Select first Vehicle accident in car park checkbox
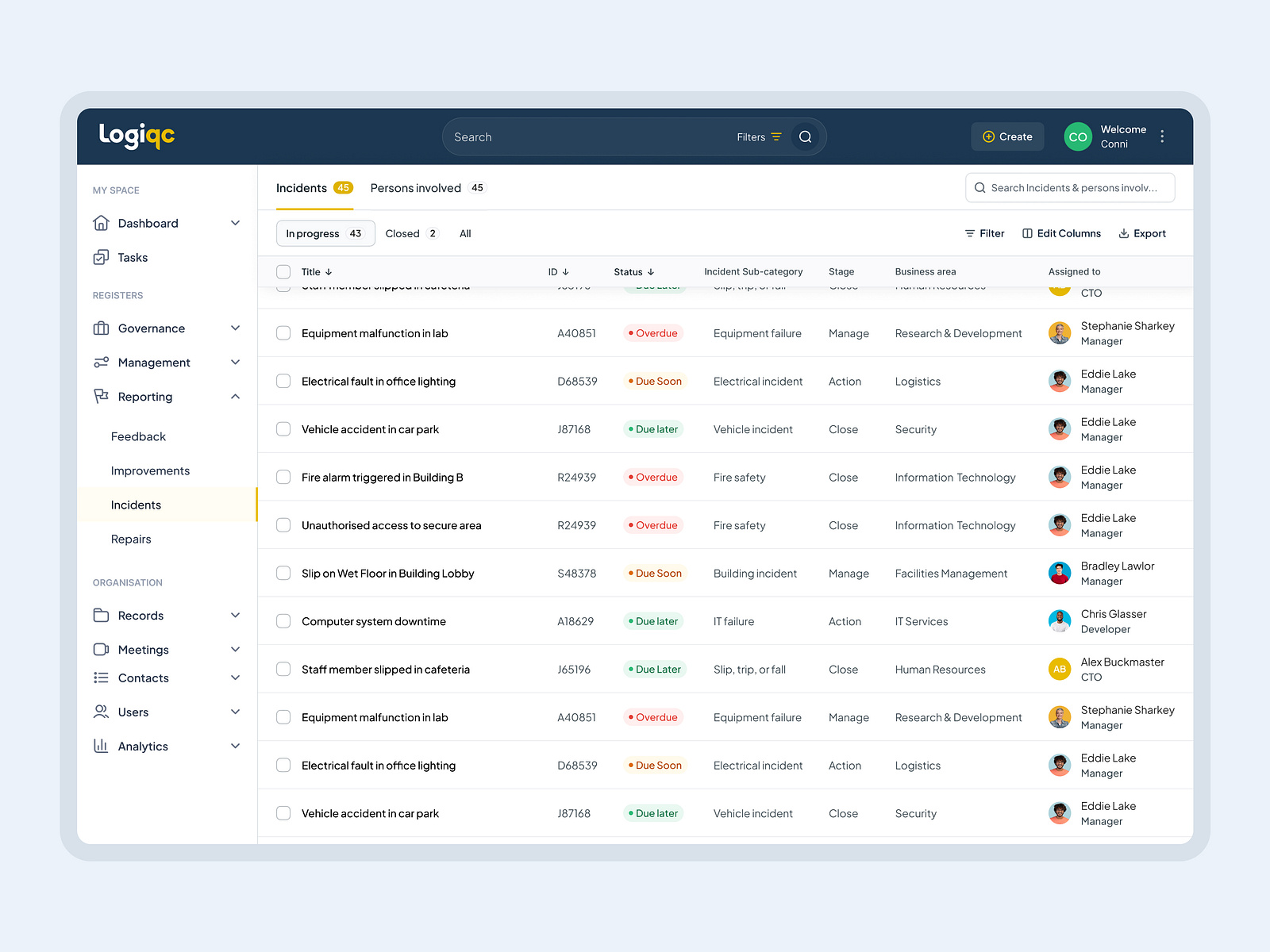Viewport: 1270px width, 952px height. point(283,429)
